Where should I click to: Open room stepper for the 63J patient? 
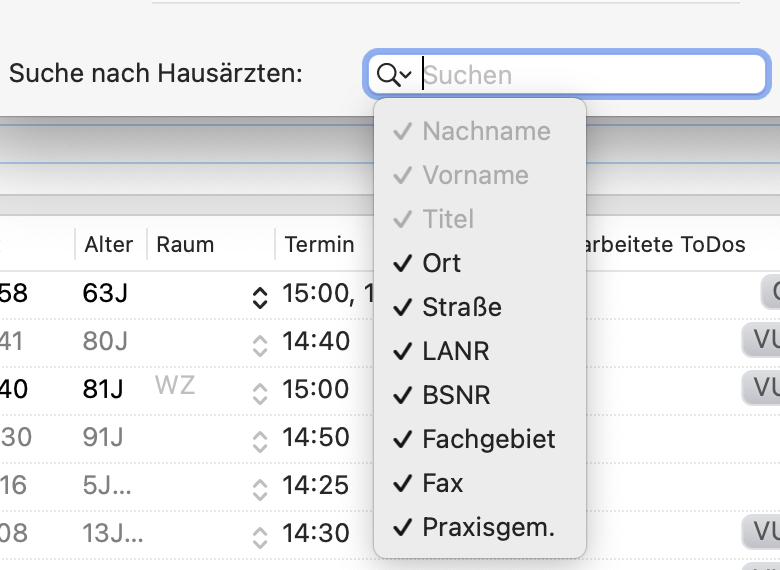260,298
